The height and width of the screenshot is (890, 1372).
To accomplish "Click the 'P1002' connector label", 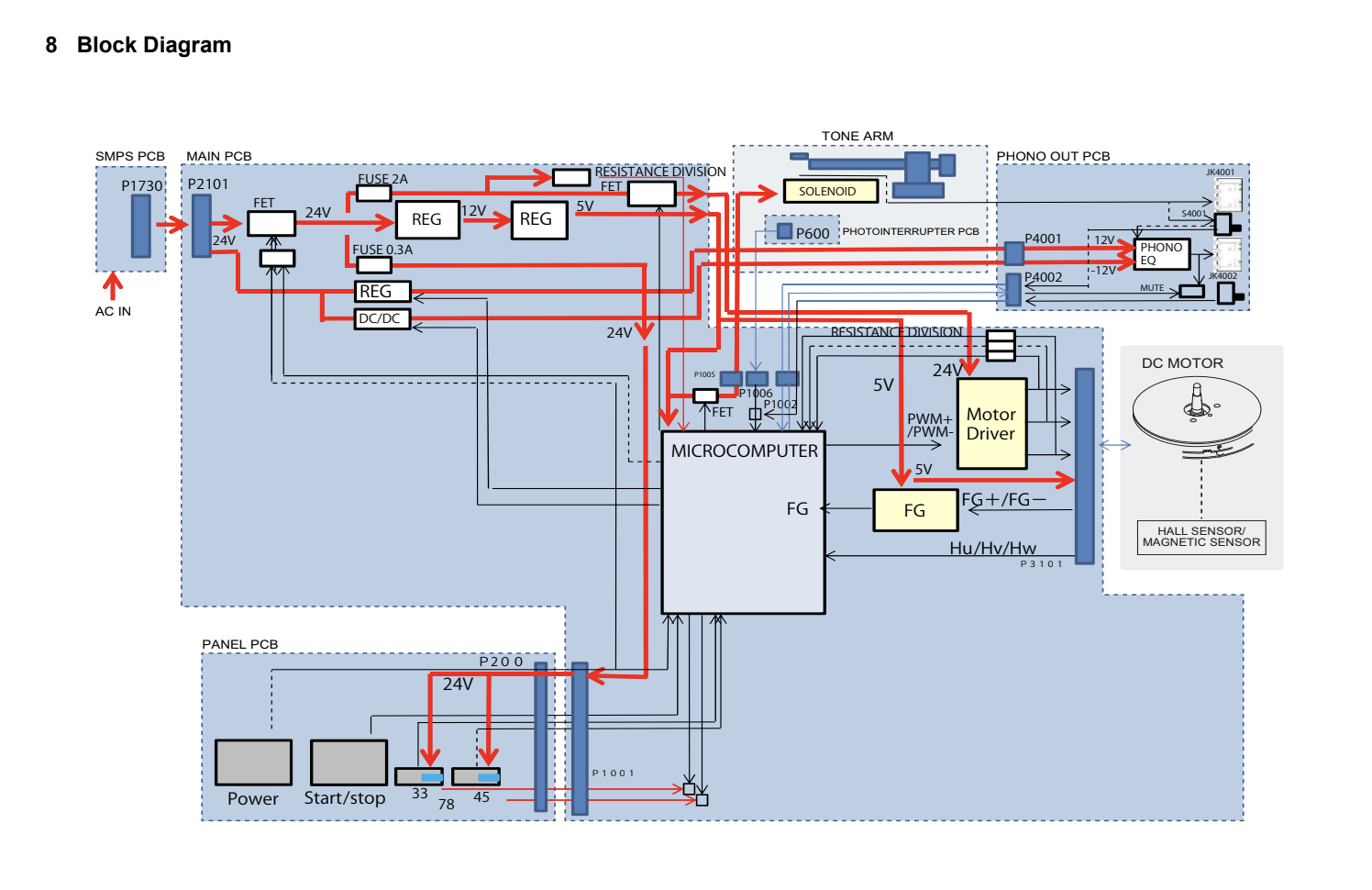I will [780, 405].
